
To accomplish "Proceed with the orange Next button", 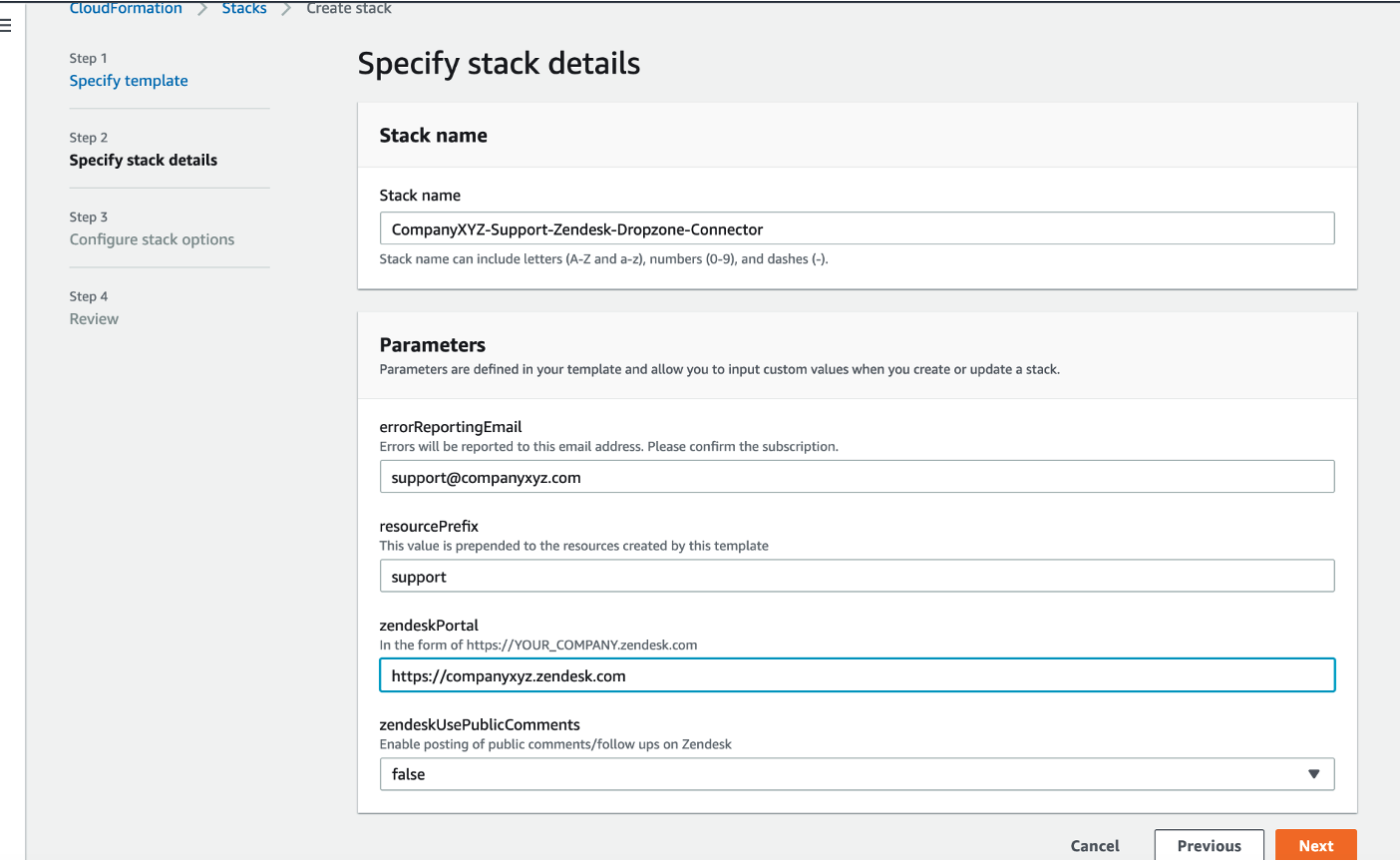I will pyautogui.click(x=1315, y=845).
